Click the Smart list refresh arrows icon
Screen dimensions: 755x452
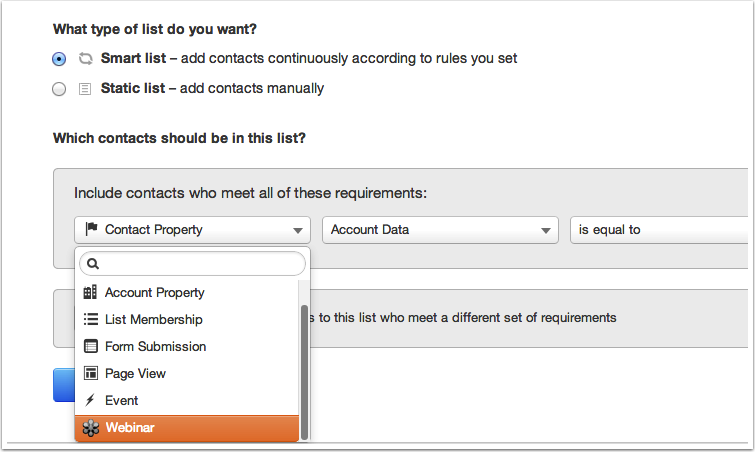click(x=85, y=59)
